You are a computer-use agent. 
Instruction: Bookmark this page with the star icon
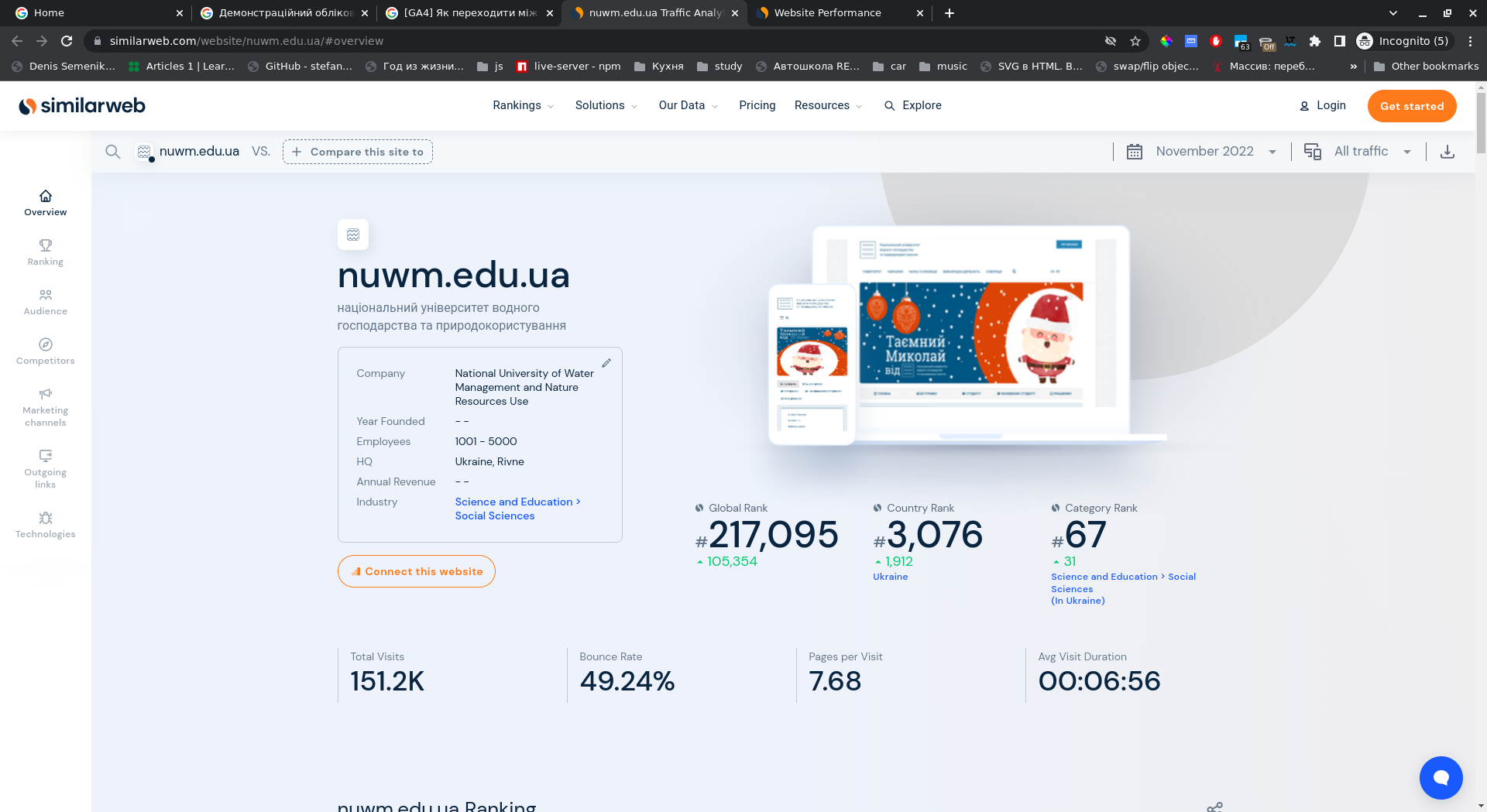click(x=1135, y=41)
